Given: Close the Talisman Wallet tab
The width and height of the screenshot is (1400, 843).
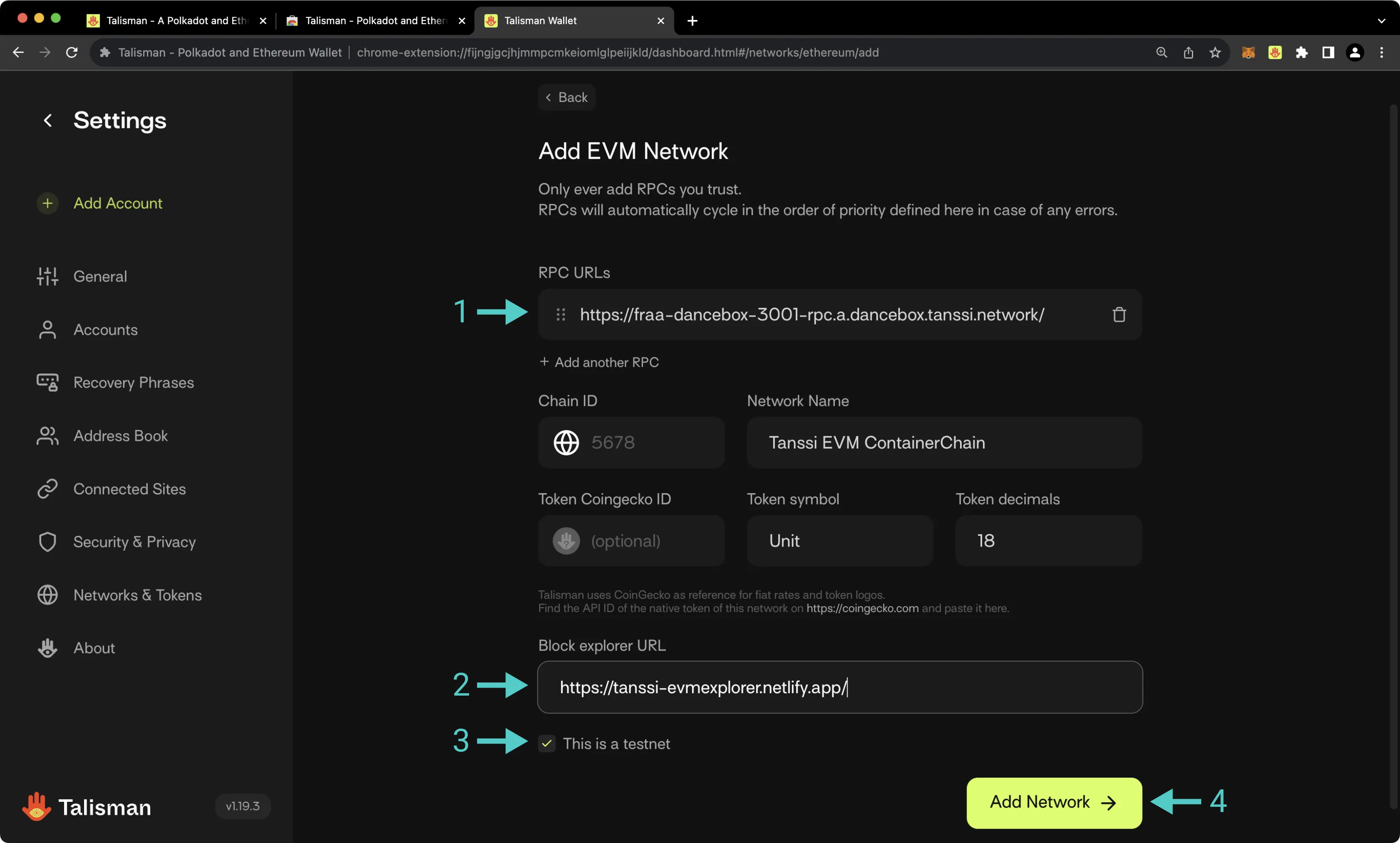Looking at the screenshot, I should click(661, 21).
